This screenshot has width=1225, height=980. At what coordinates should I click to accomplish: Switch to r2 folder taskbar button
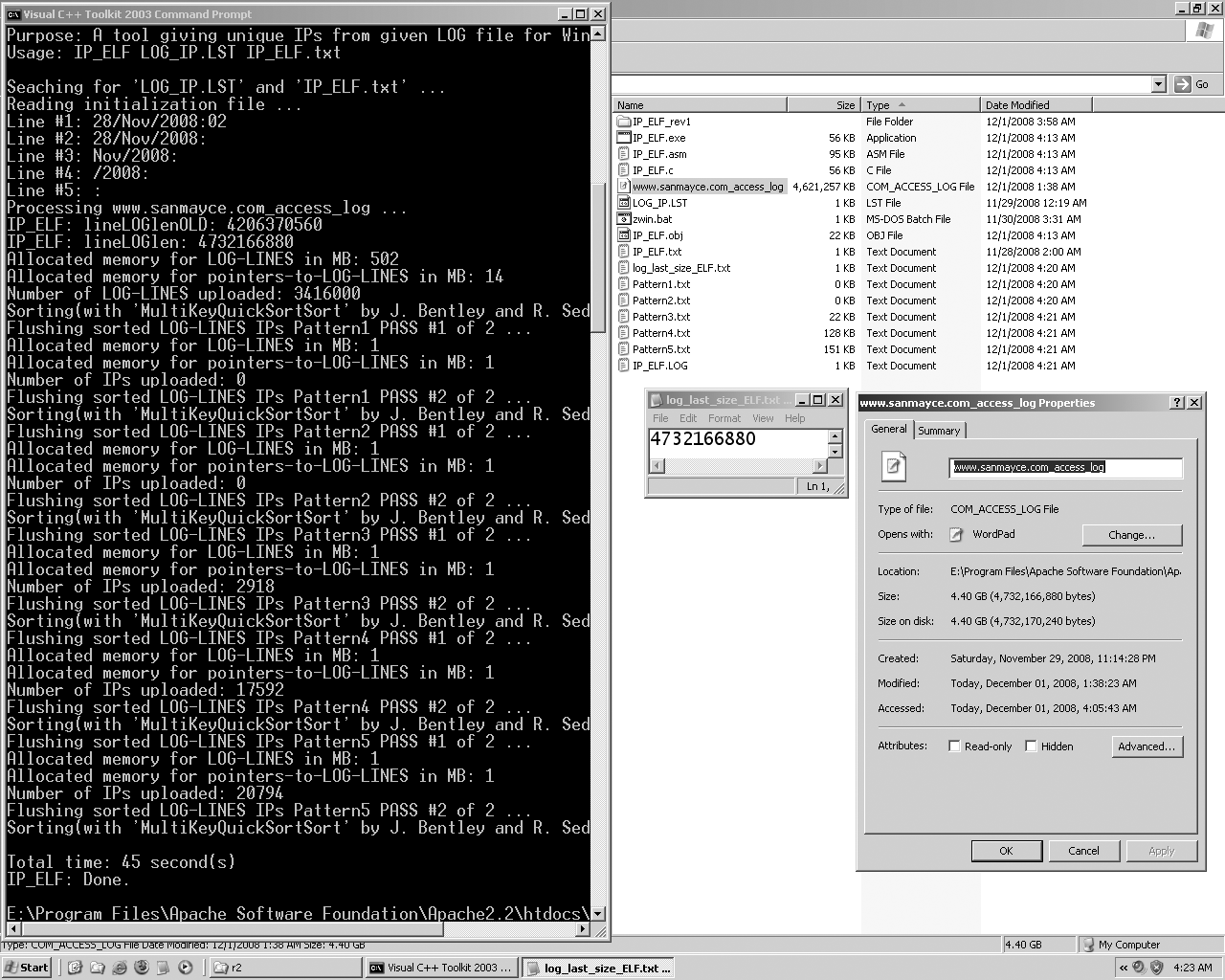pyautogui.click(x=285, y=968)
